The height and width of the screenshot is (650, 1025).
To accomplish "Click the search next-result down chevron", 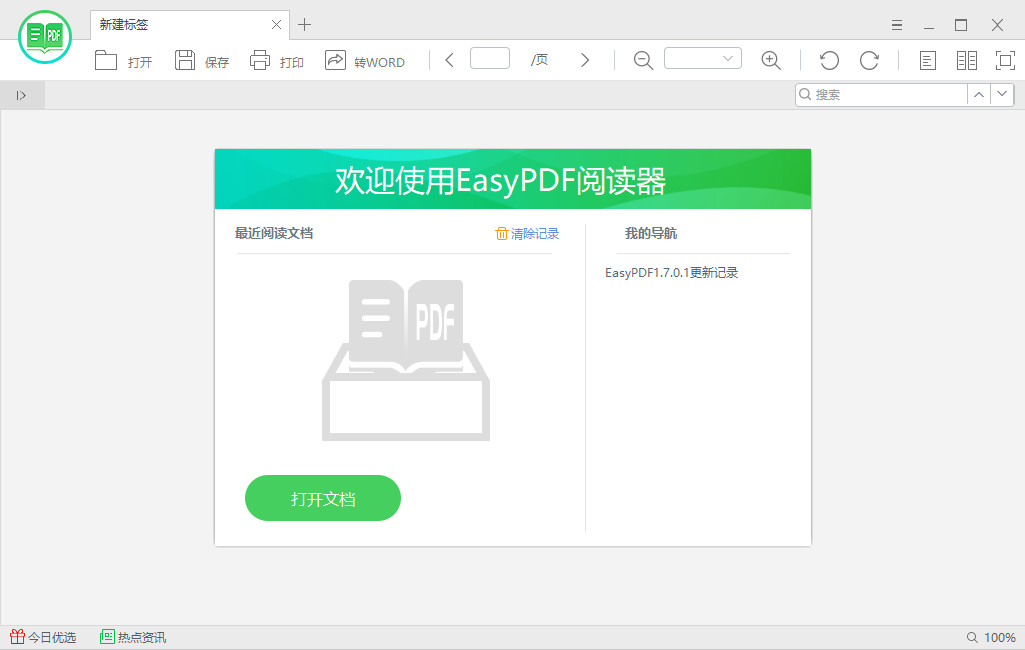I will tap(1002, 94).
